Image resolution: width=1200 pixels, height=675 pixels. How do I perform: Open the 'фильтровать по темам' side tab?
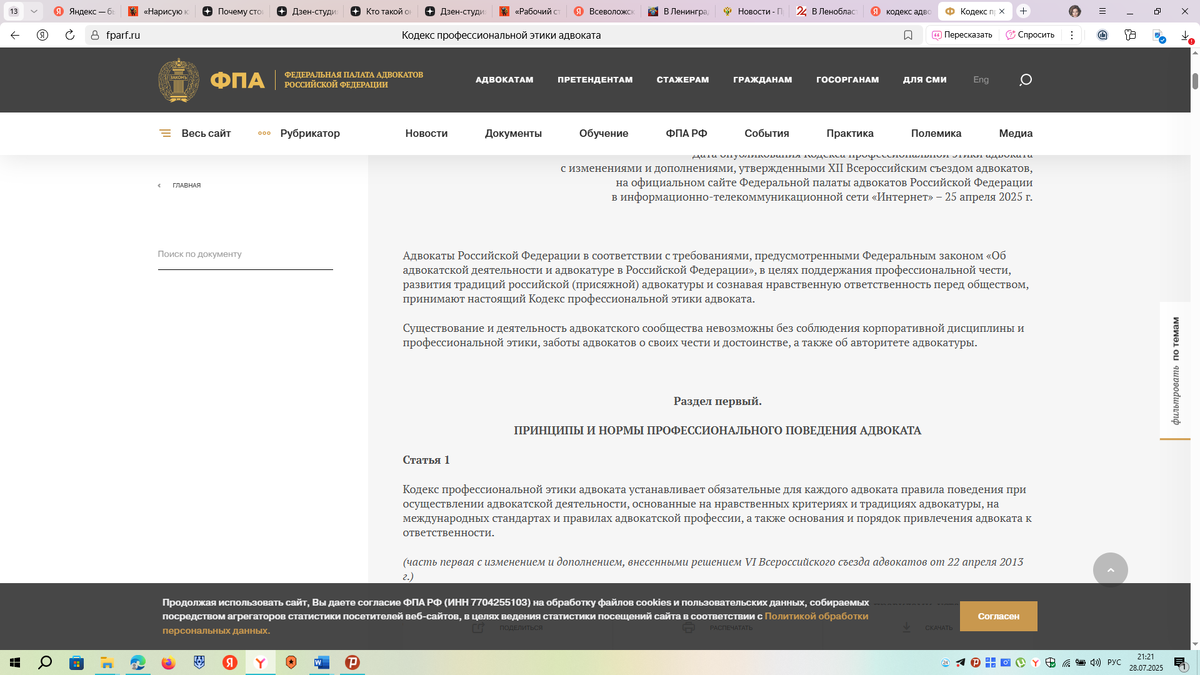pos(1175,371)
